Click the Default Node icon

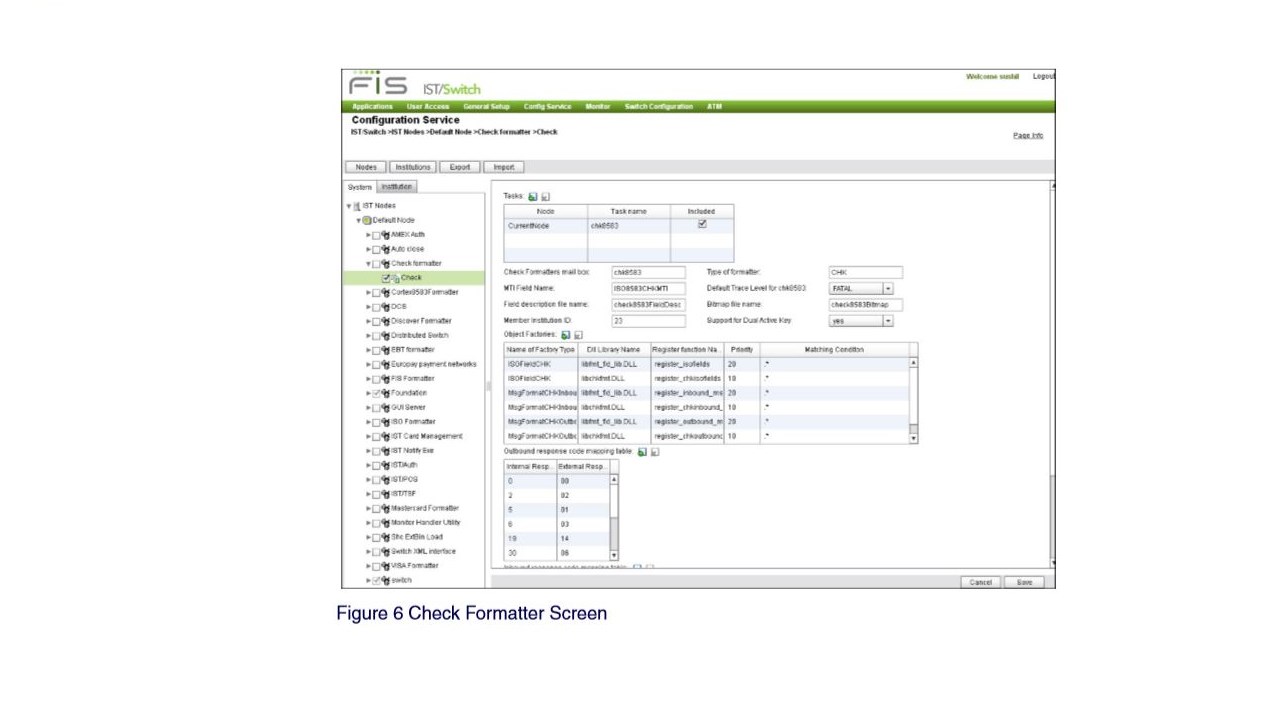[367, 220]
